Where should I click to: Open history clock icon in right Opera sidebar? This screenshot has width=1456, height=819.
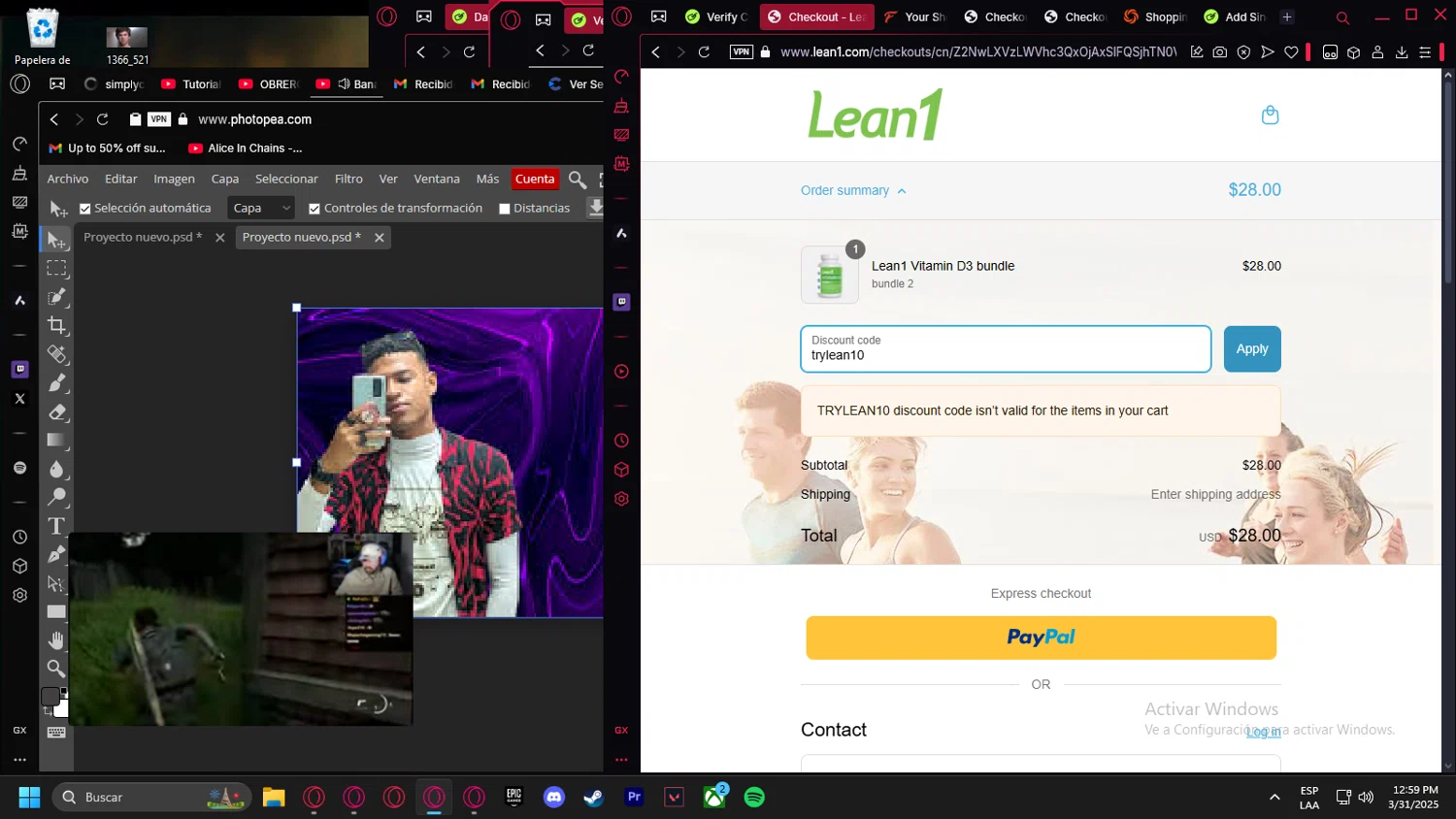pyautogui.click(x=622, y=441)
